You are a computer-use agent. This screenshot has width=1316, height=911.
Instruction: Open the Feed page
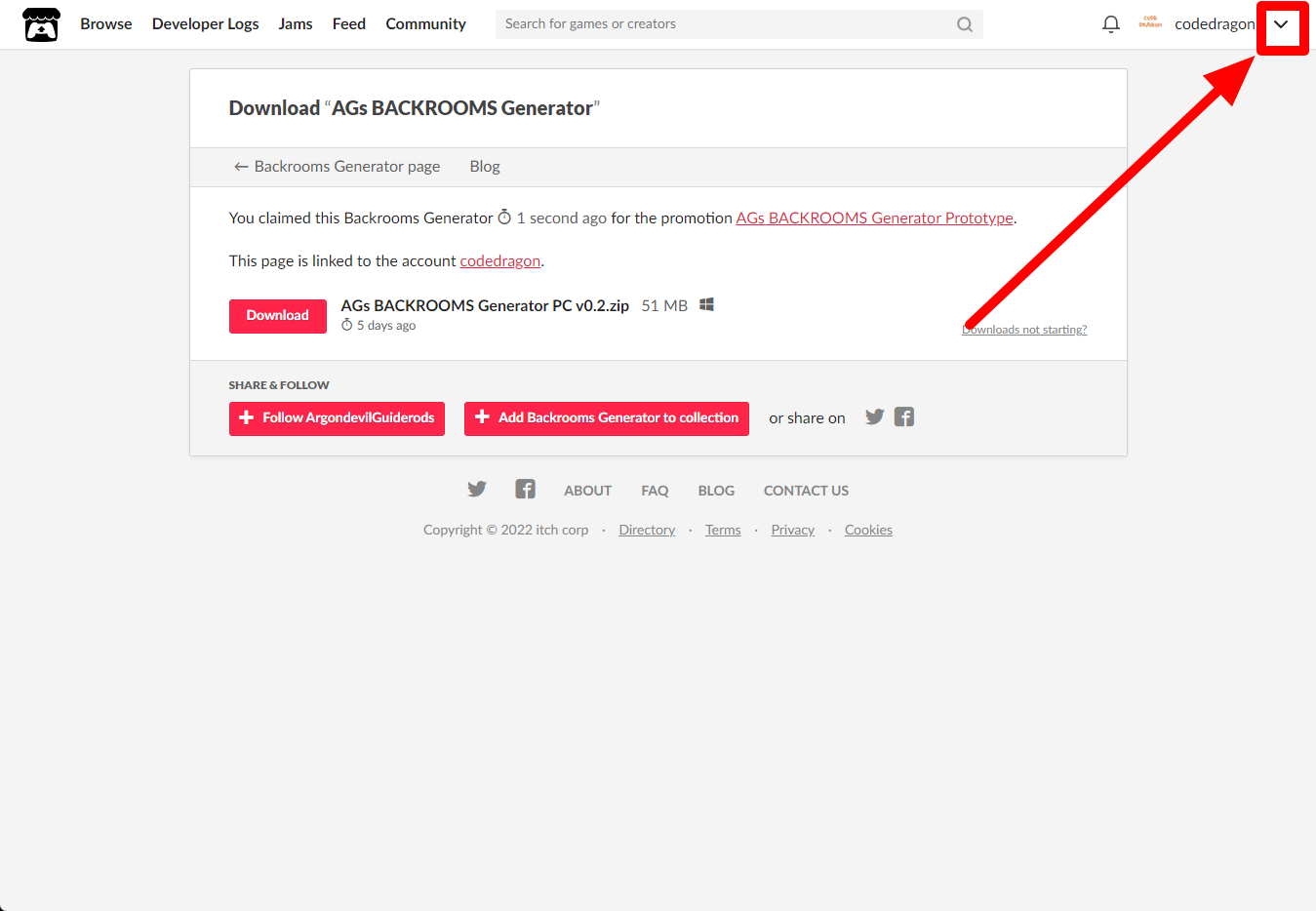click(349, 24)
